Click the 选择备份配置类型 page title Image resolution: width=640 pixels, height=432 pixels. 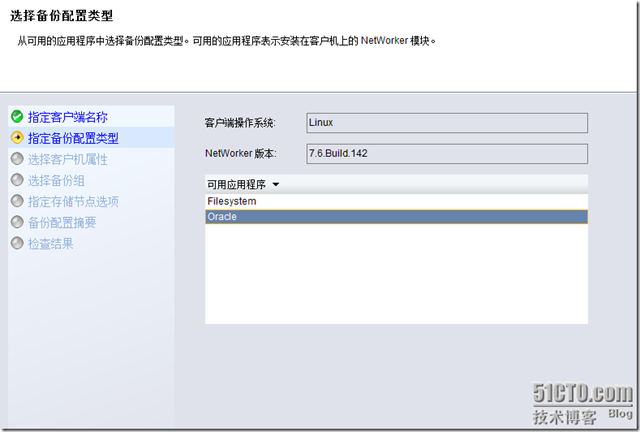pyautogui.click(x=62, y=16)
